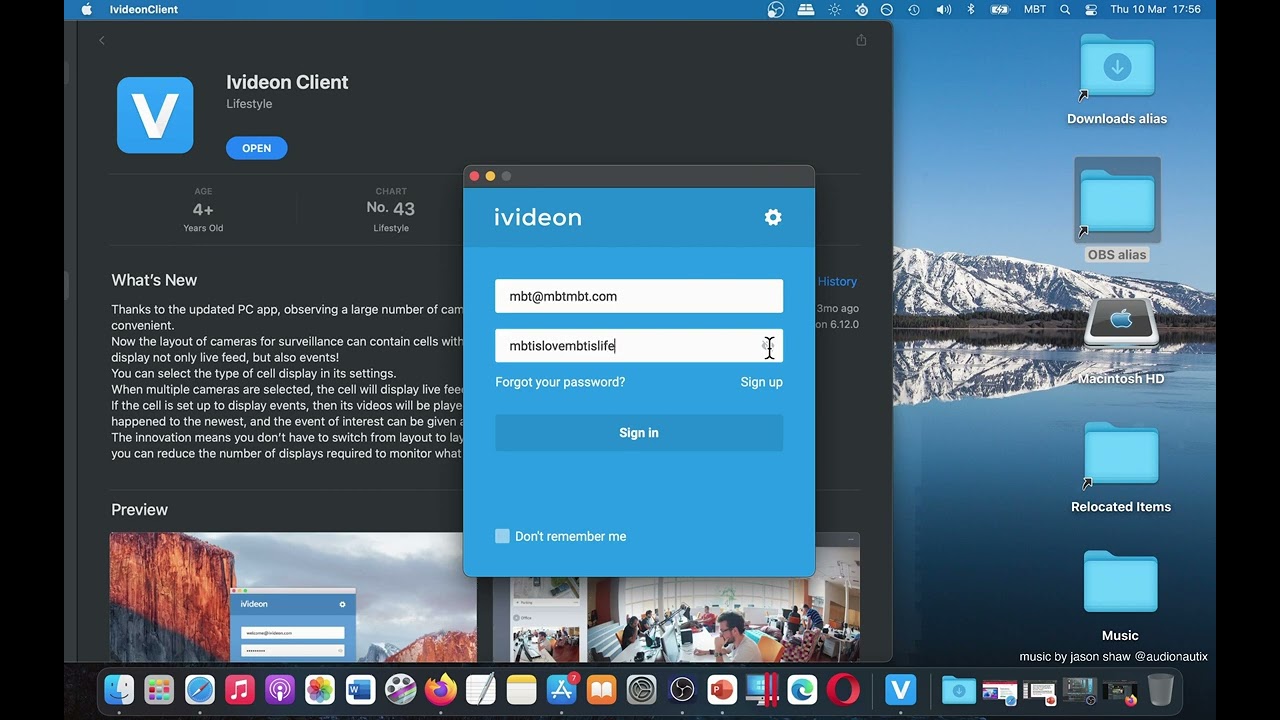Screen dimensions: 1280x720
Task: Click Ivideon Client icon in the Dock
Action: click(x=901, y=690)
